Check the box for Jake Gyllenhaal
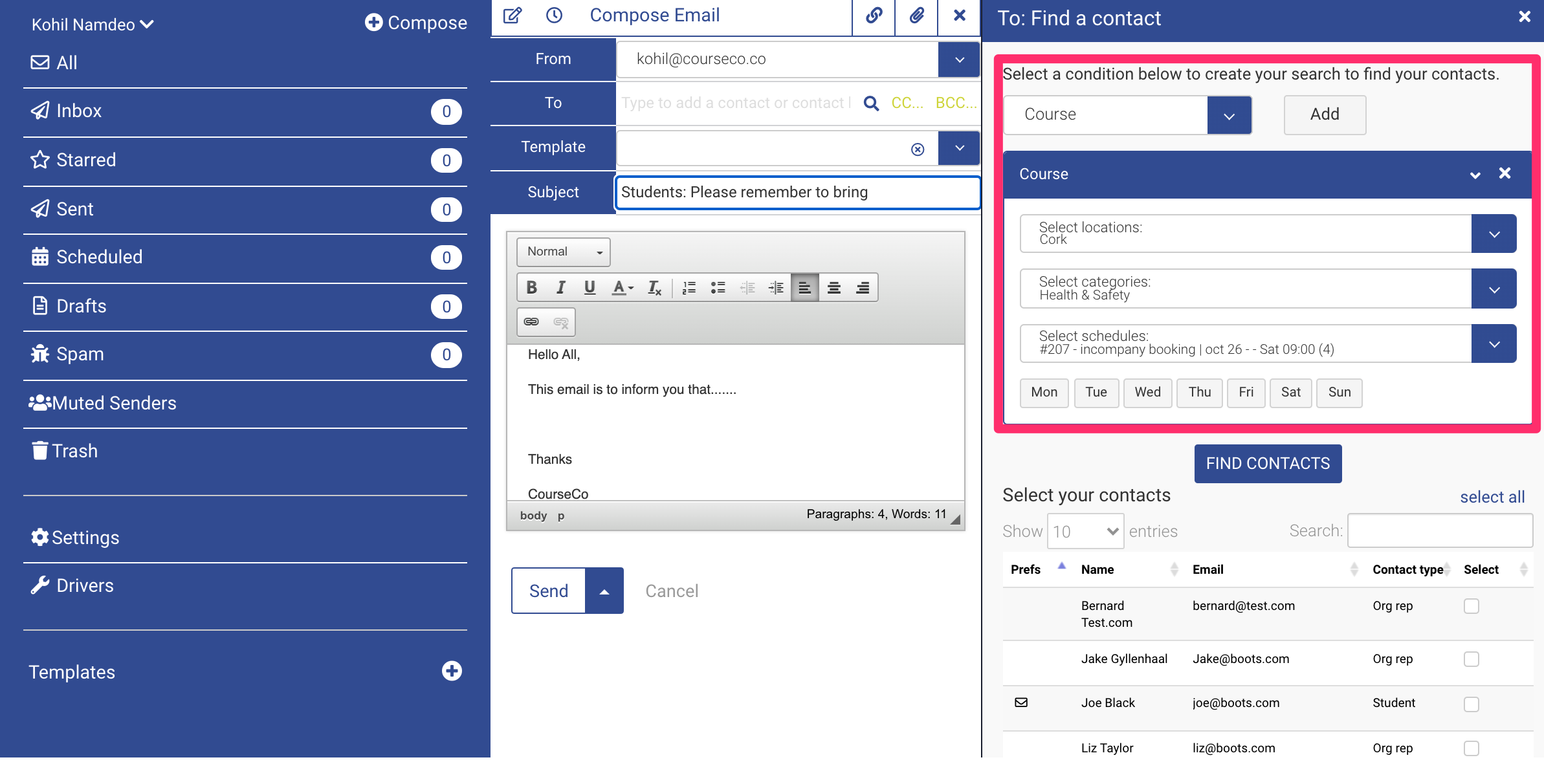1544x784 pixels. tap(1471, 659)
